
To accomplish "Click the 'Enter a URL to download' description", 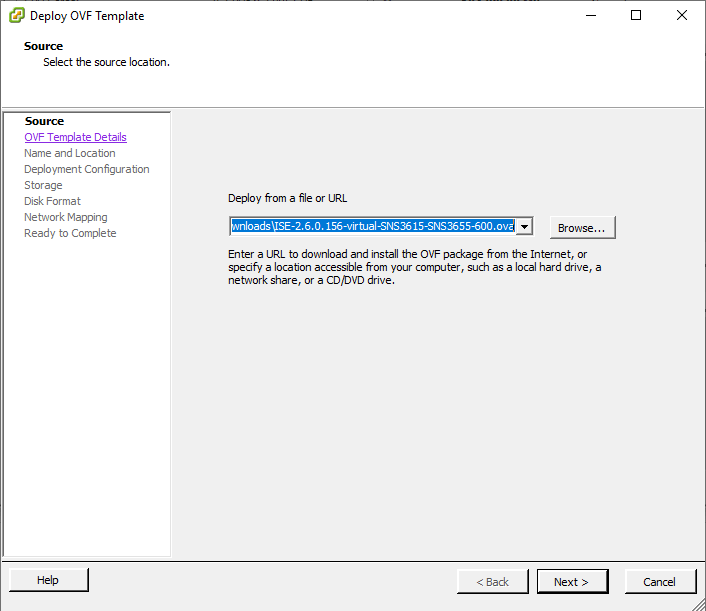I will point(415,267).
